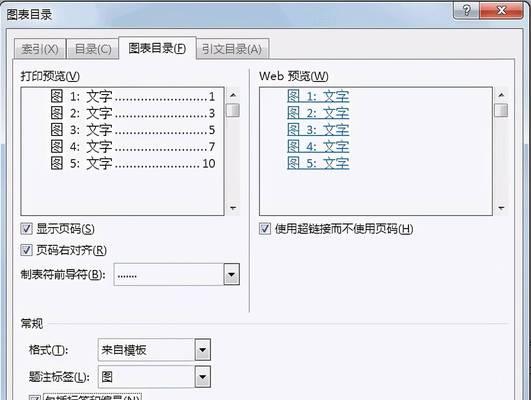Click print preview scrollbar thumb

[233, 110]
